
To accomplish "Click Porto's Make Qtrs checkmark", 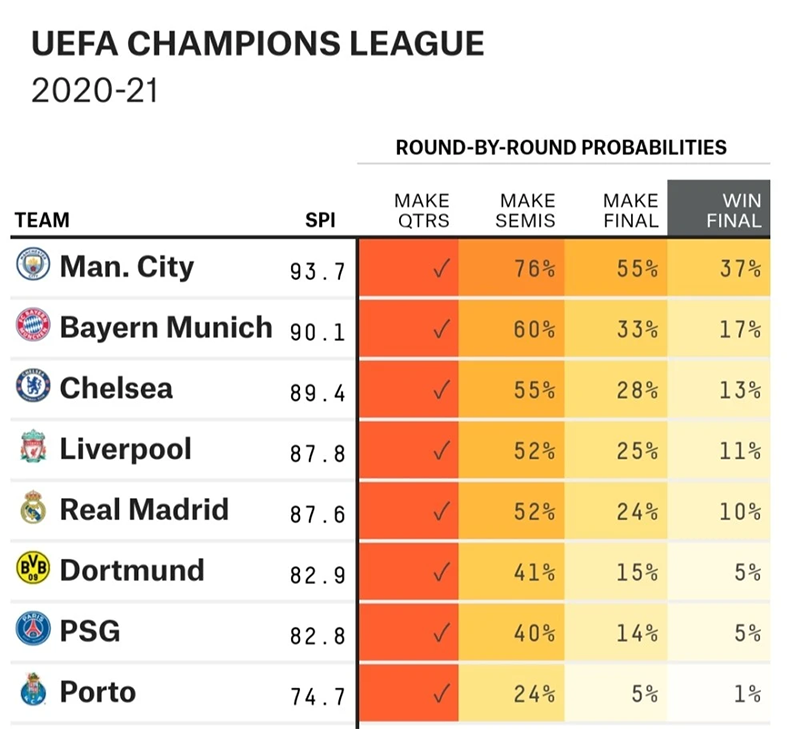I will pyautogui.click(x=441, y=693).
